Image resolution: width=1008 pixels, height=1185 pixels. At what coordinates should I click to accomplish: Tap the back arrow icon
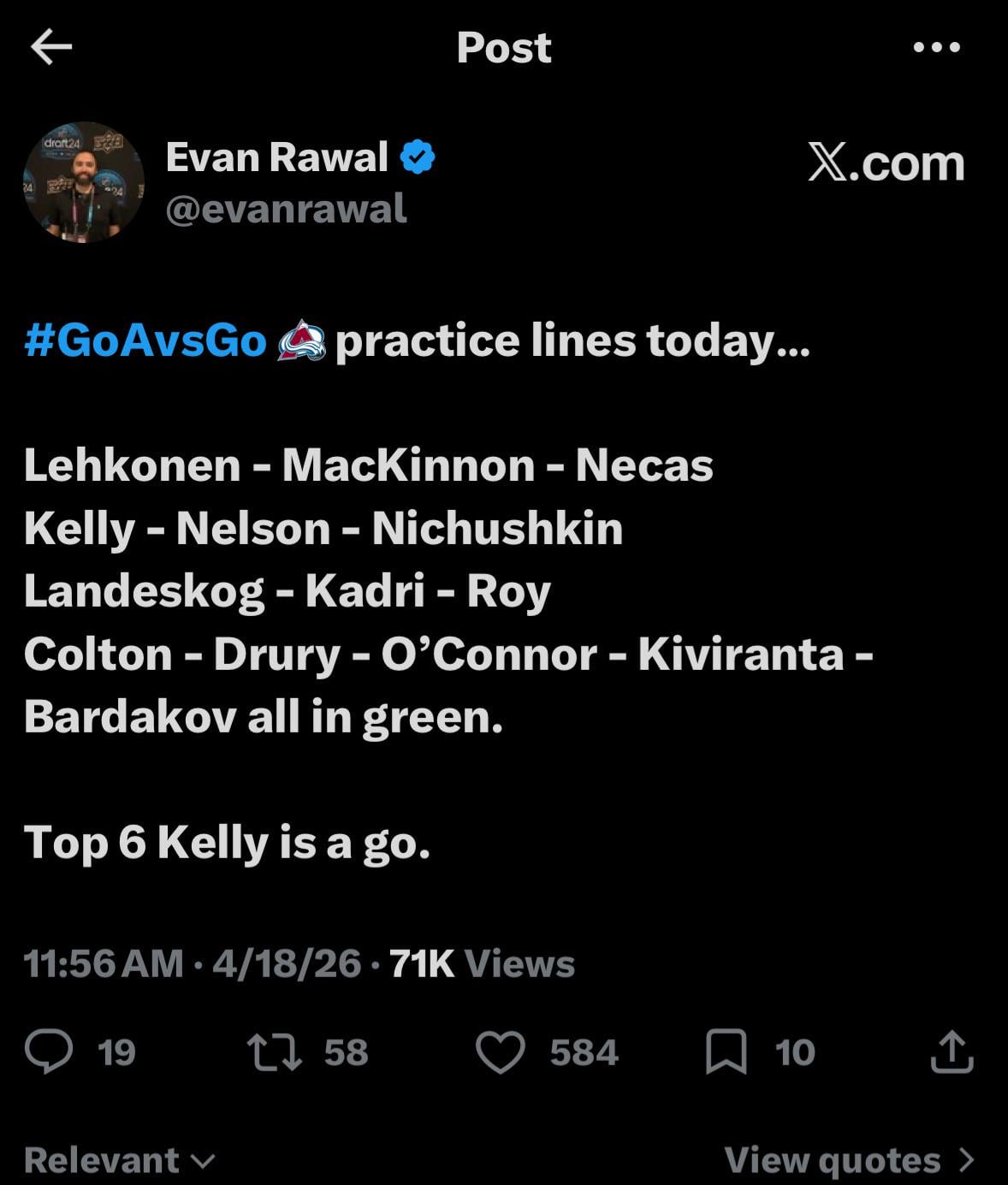[x=51, y=47]
